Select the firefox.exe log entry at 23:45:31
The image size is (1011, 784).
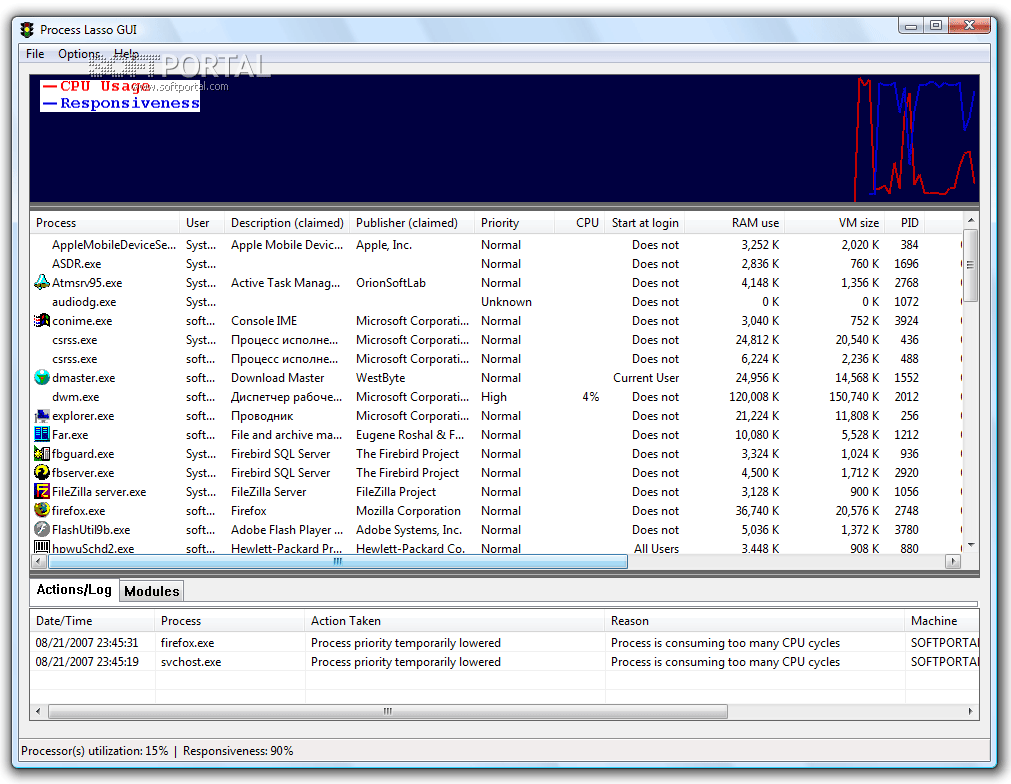tap(504, 643)
